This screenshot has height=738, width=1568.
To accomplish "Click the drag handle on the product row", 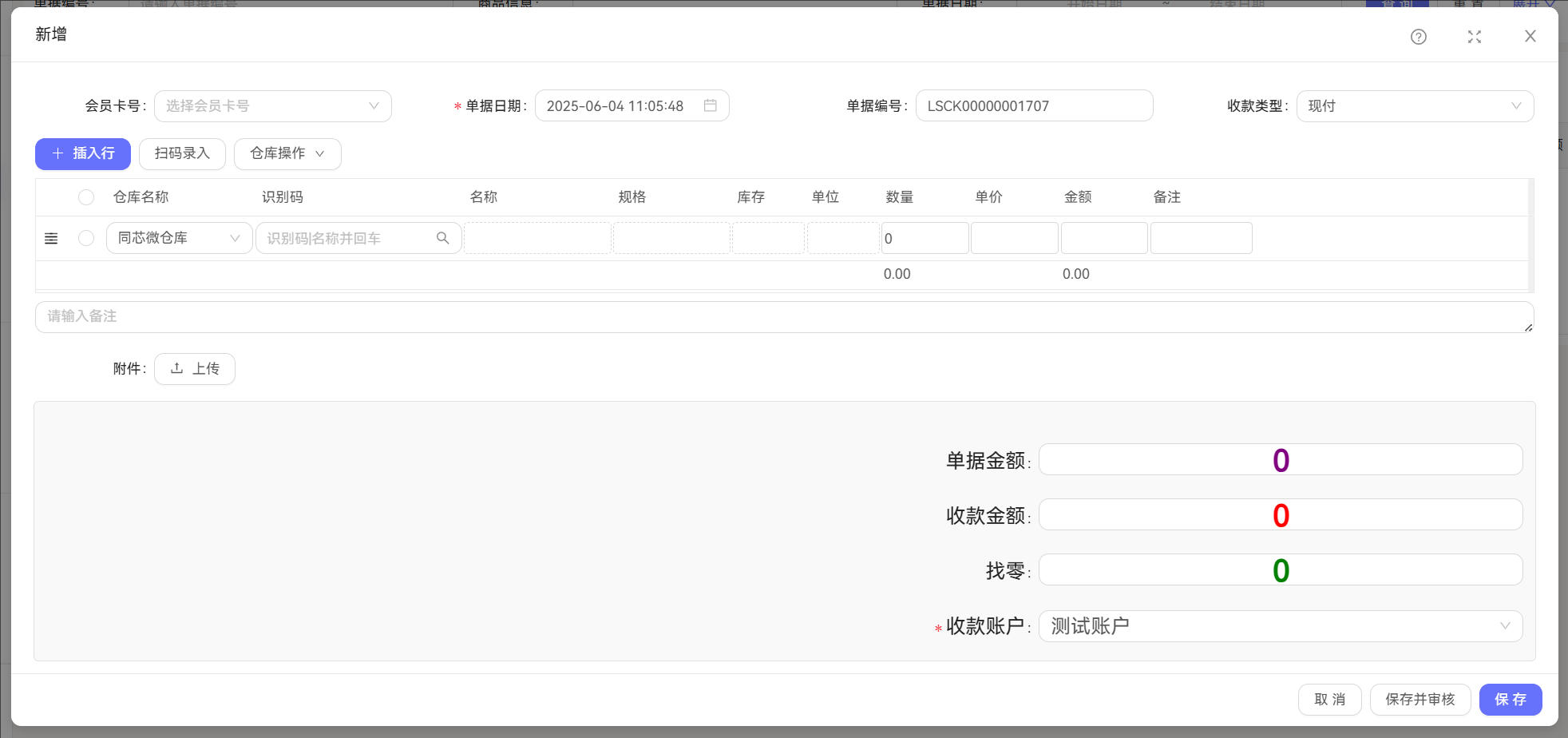I will (51, 237).
